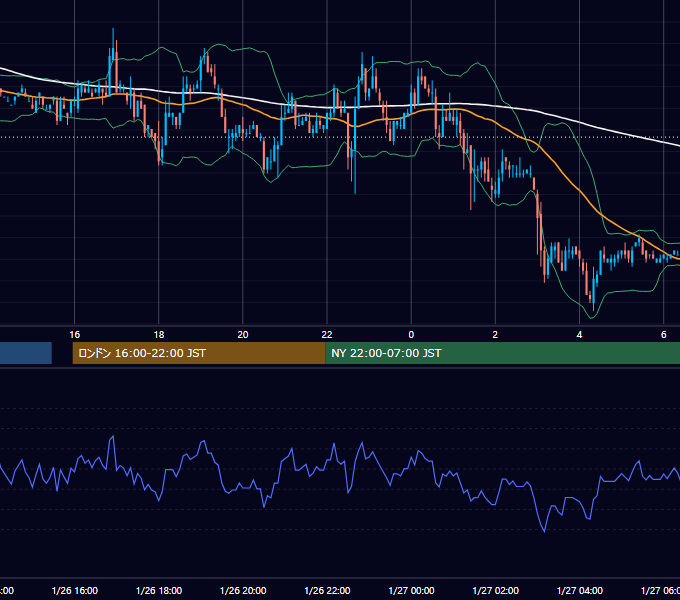Click the 2 hour label on price chart
The height and width of the screenshot is (600, 680).
point(495,335)
